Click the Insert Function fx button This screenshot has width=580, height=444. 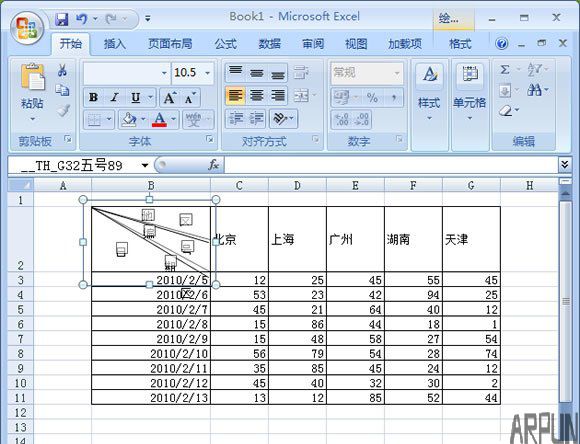[x=213, y=165]
